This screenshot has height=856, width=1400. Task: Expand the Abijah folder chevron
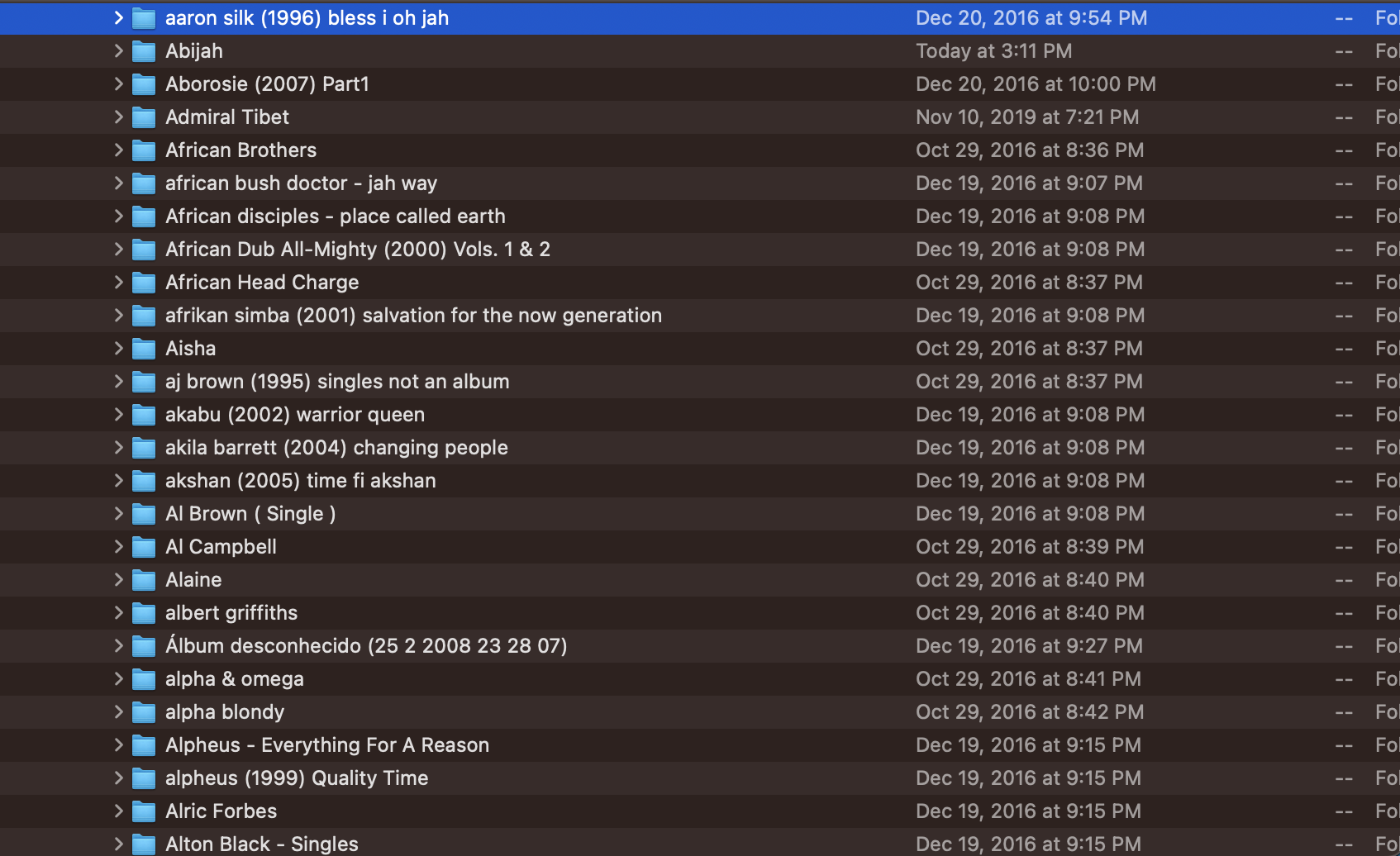click(x=118, y=50)
